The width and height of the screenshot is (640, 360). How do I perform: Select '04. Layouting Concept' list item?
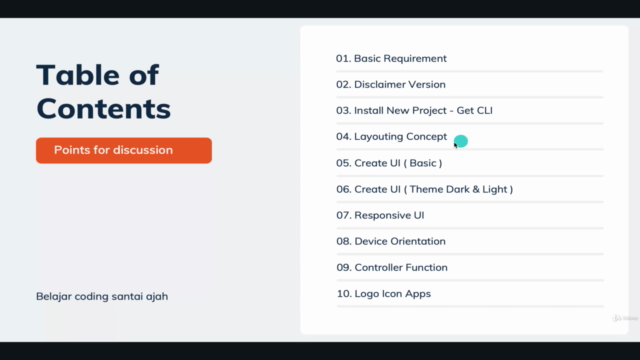point(391,137)
